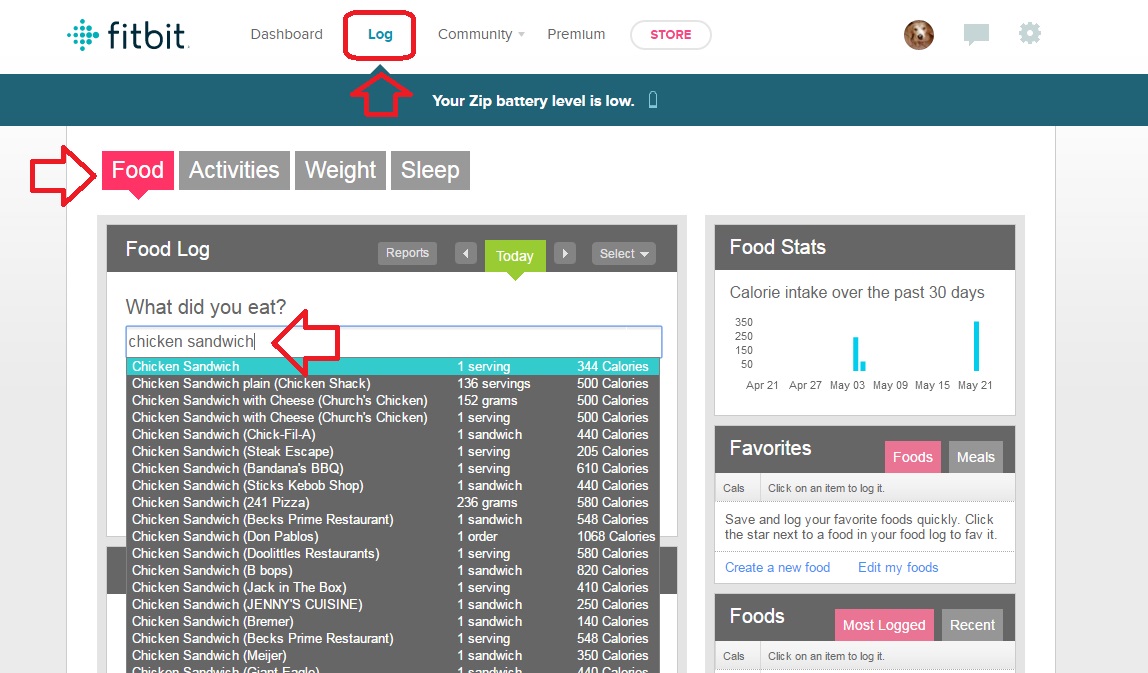1148x673 pixels.
Task: Open the messages speech bubble icon
Action: click(975, 35)
